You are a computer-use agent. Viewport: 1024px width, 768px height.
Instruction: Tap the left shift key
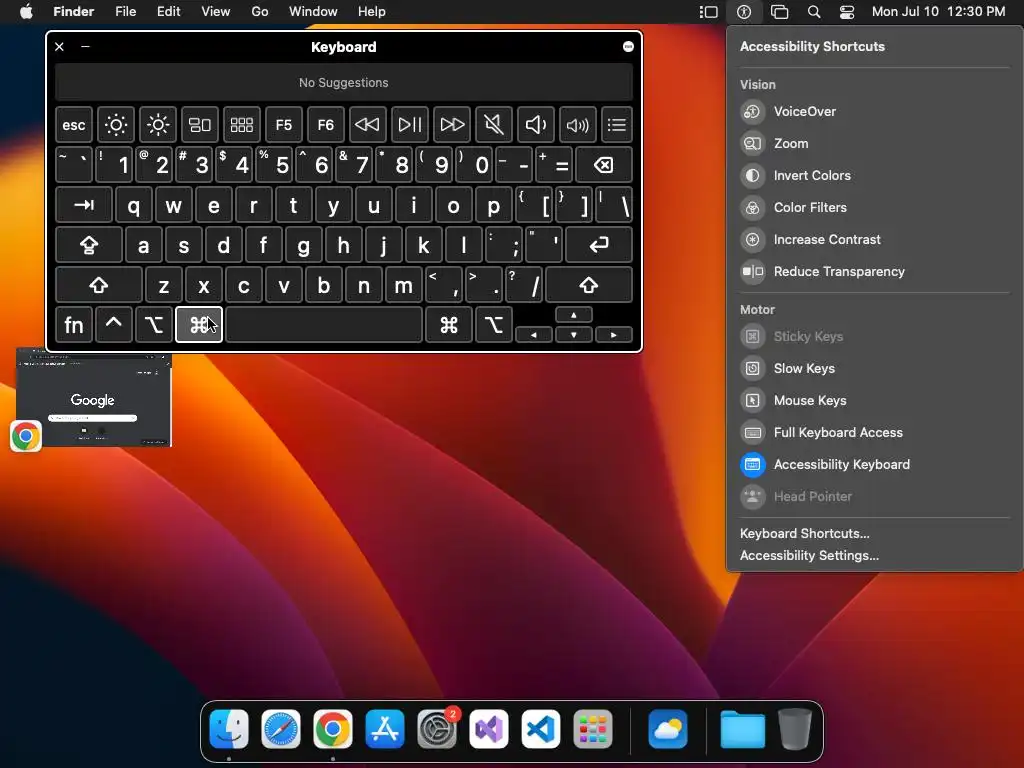point(99,285)
